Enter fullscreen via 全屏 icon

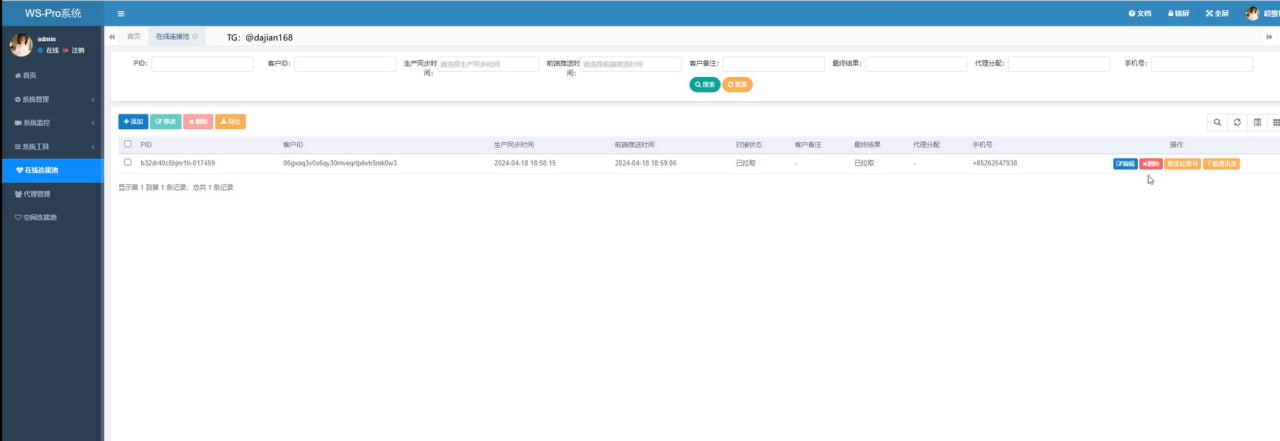[x=1217, y=14]
